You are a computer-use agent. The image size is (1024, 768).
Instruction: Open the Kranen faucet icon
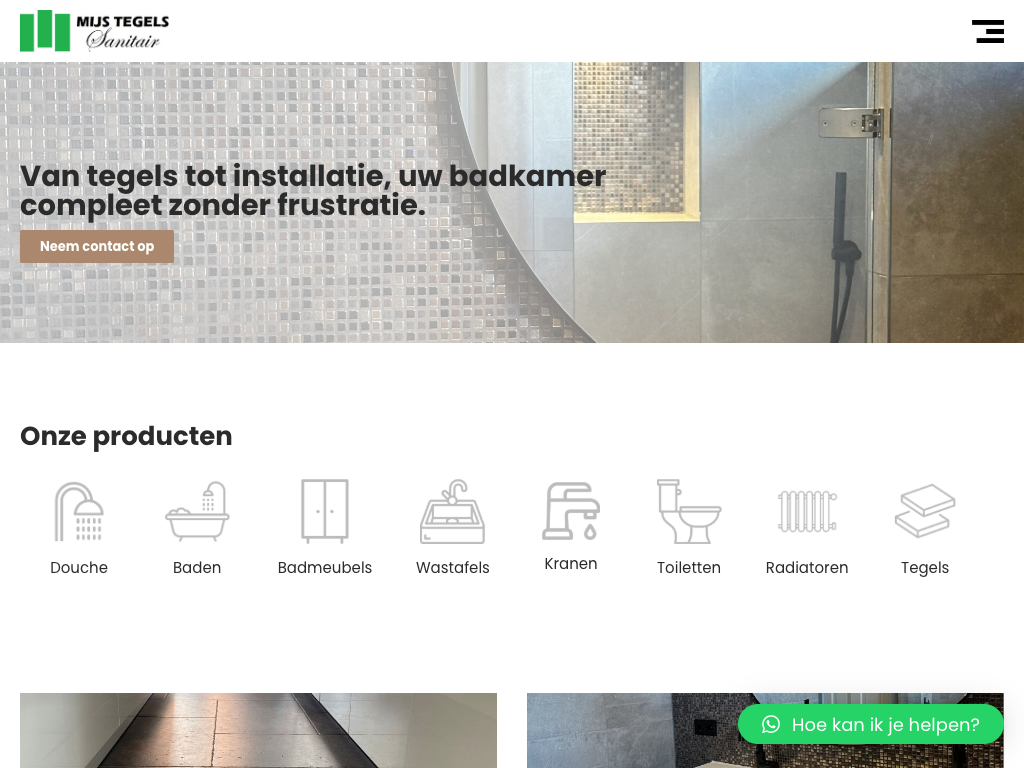571,511
